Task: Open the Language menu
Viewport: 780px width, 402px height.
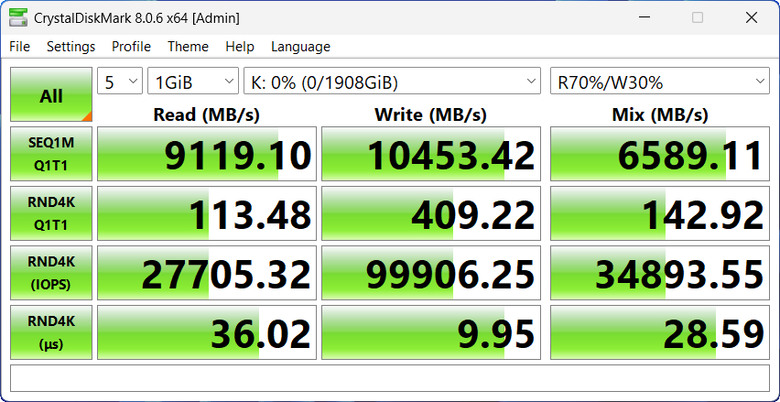Action: (x=300, y=47)
